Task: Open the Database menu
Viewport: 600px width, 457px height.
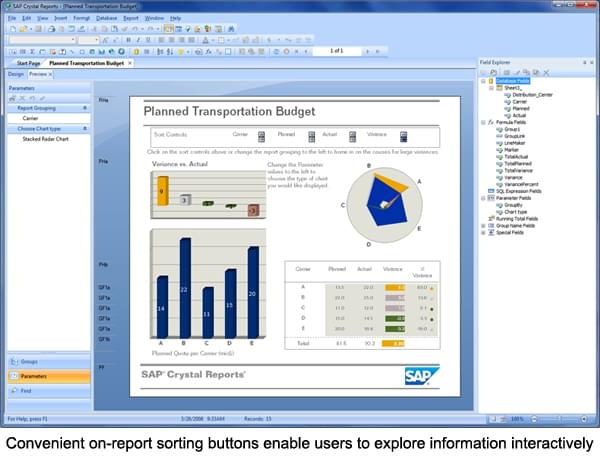Action: [106, 18]
